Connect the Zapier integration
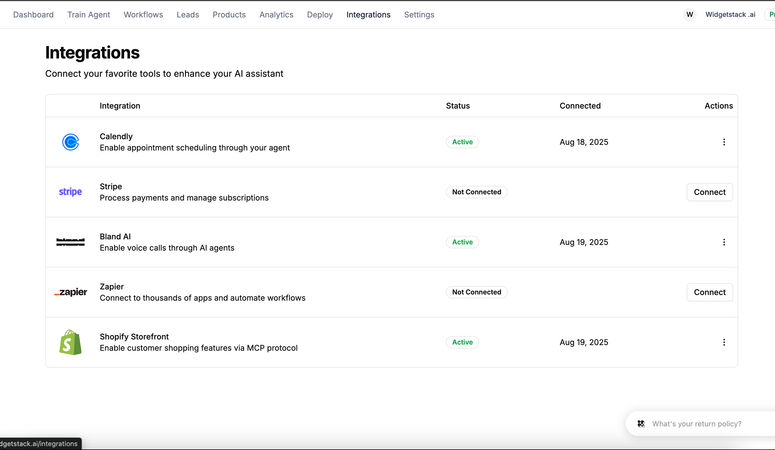Image resolution: width=775 pixels, height=450 pixels. tap(709, 292)
